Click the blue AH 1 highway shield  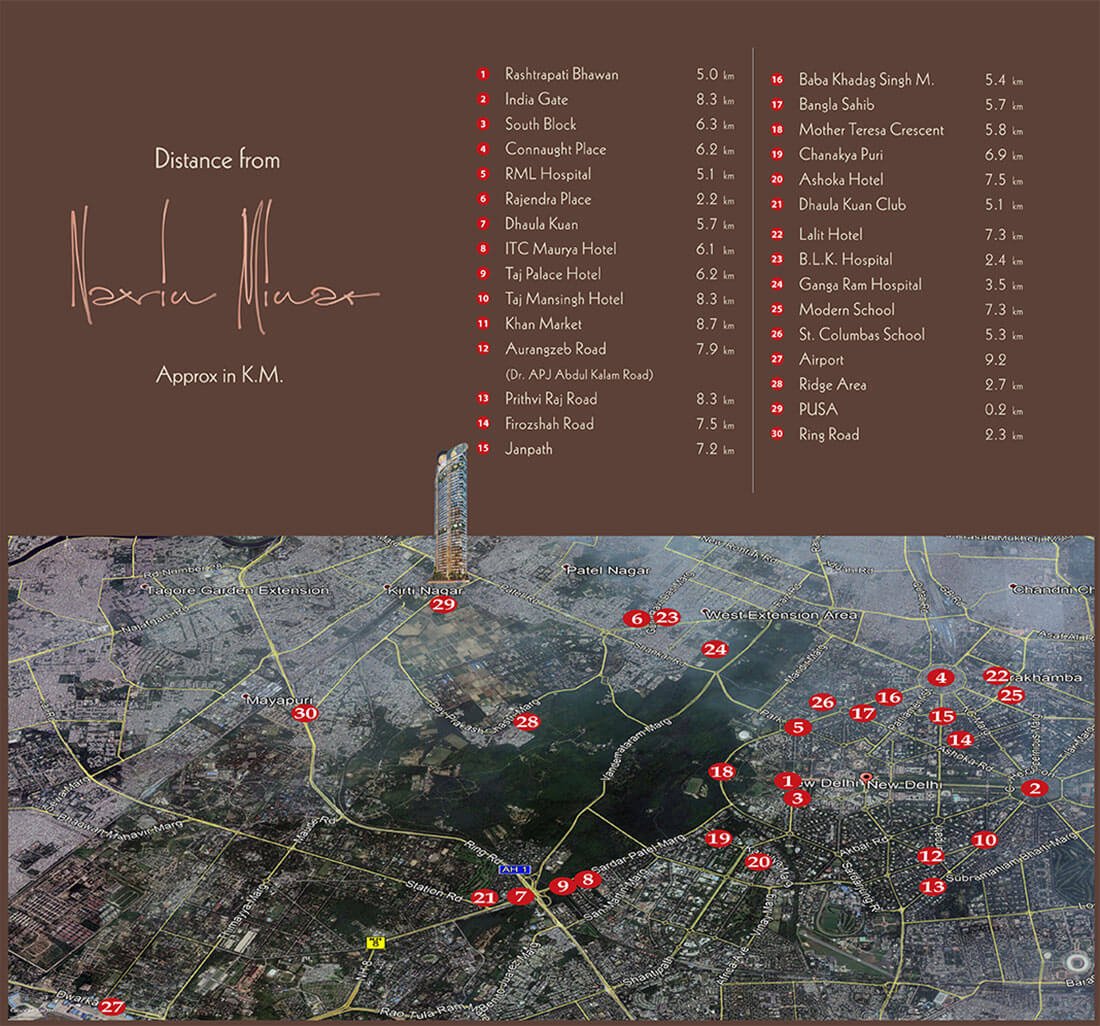tap(512, 870)
